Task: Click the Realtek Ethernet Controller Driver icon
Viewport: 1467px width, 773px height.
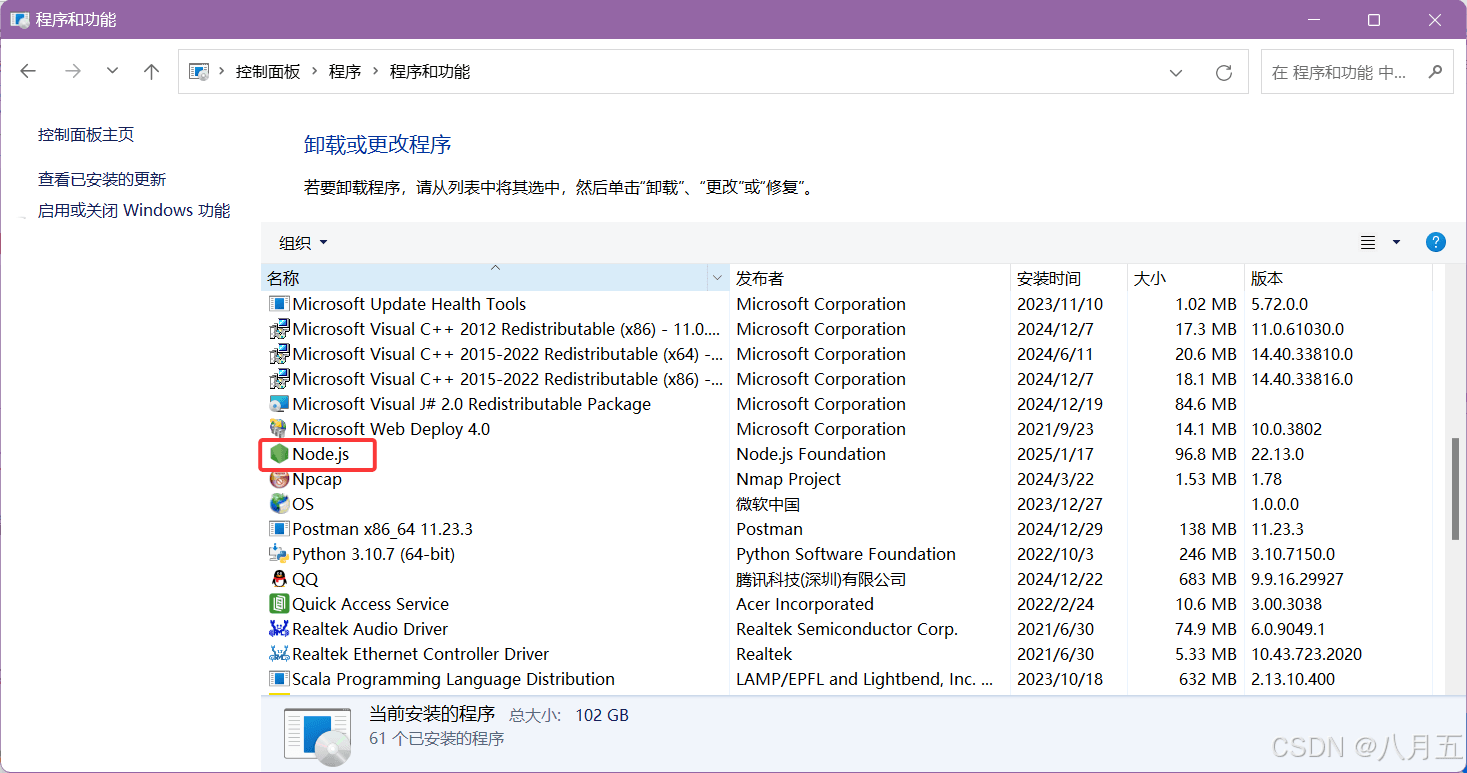Action: pos(279,654)
